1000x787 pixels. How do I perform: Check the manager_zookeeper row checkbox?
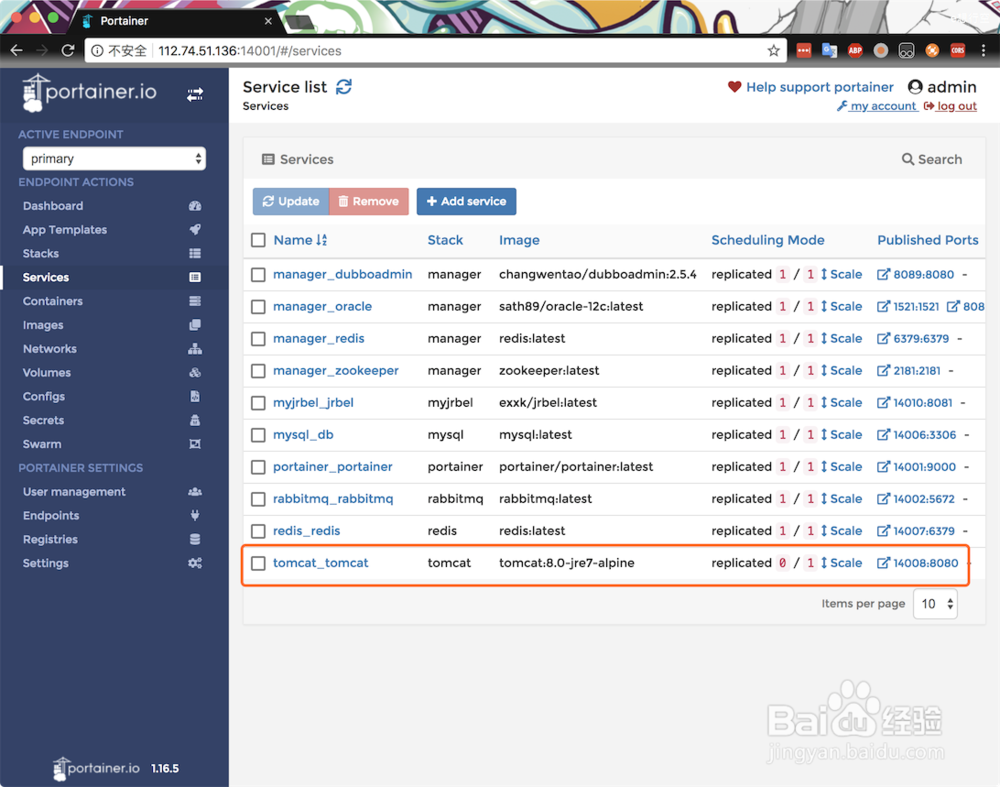258,371
